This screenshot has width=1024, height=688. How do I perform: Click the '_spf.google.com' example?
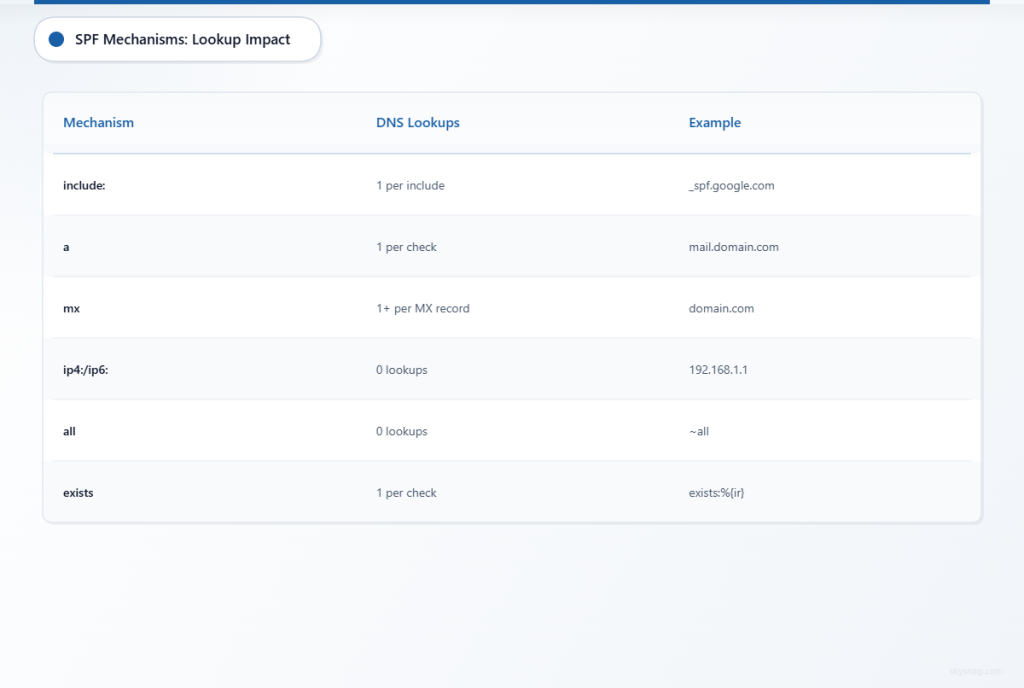731,185
